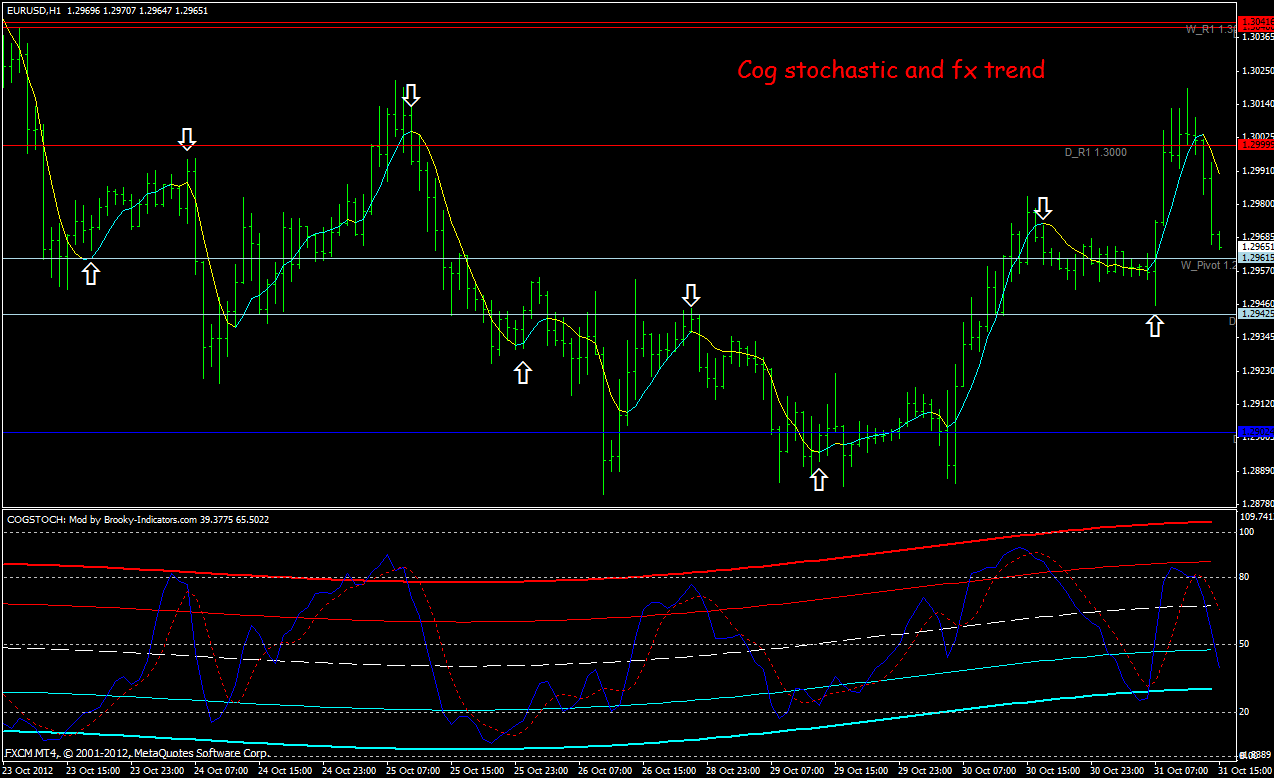Click the 100 level on stochastic scale

click(x=1247, y=532)
